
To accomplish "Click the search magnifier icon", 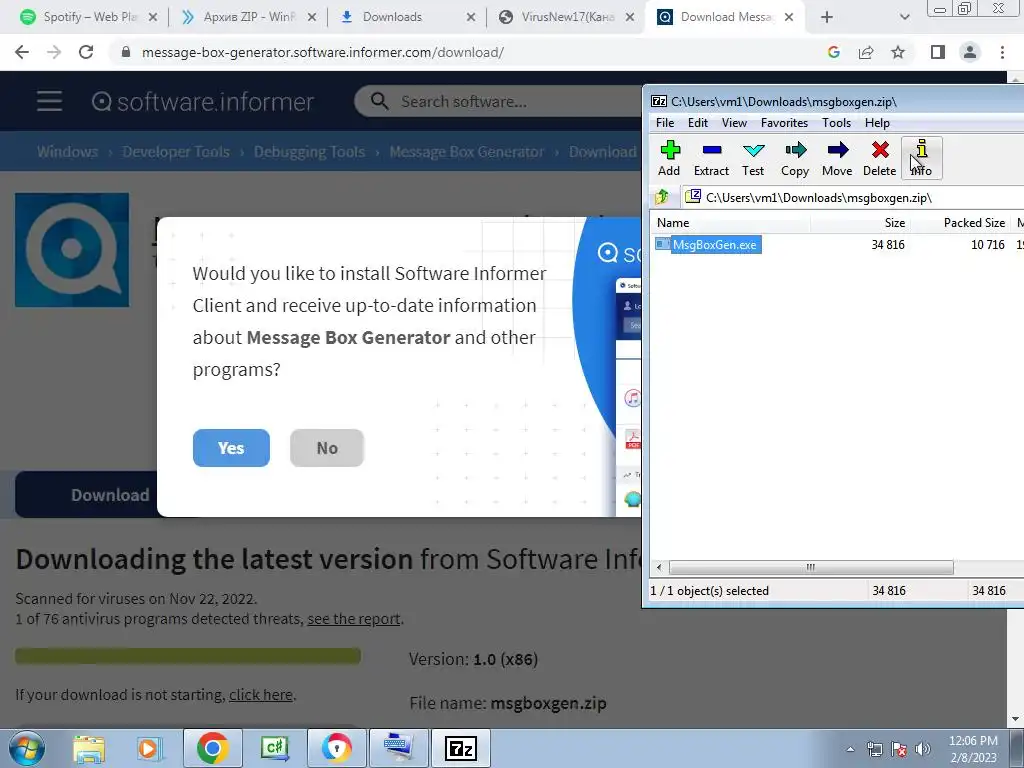I will pos(379,101).
